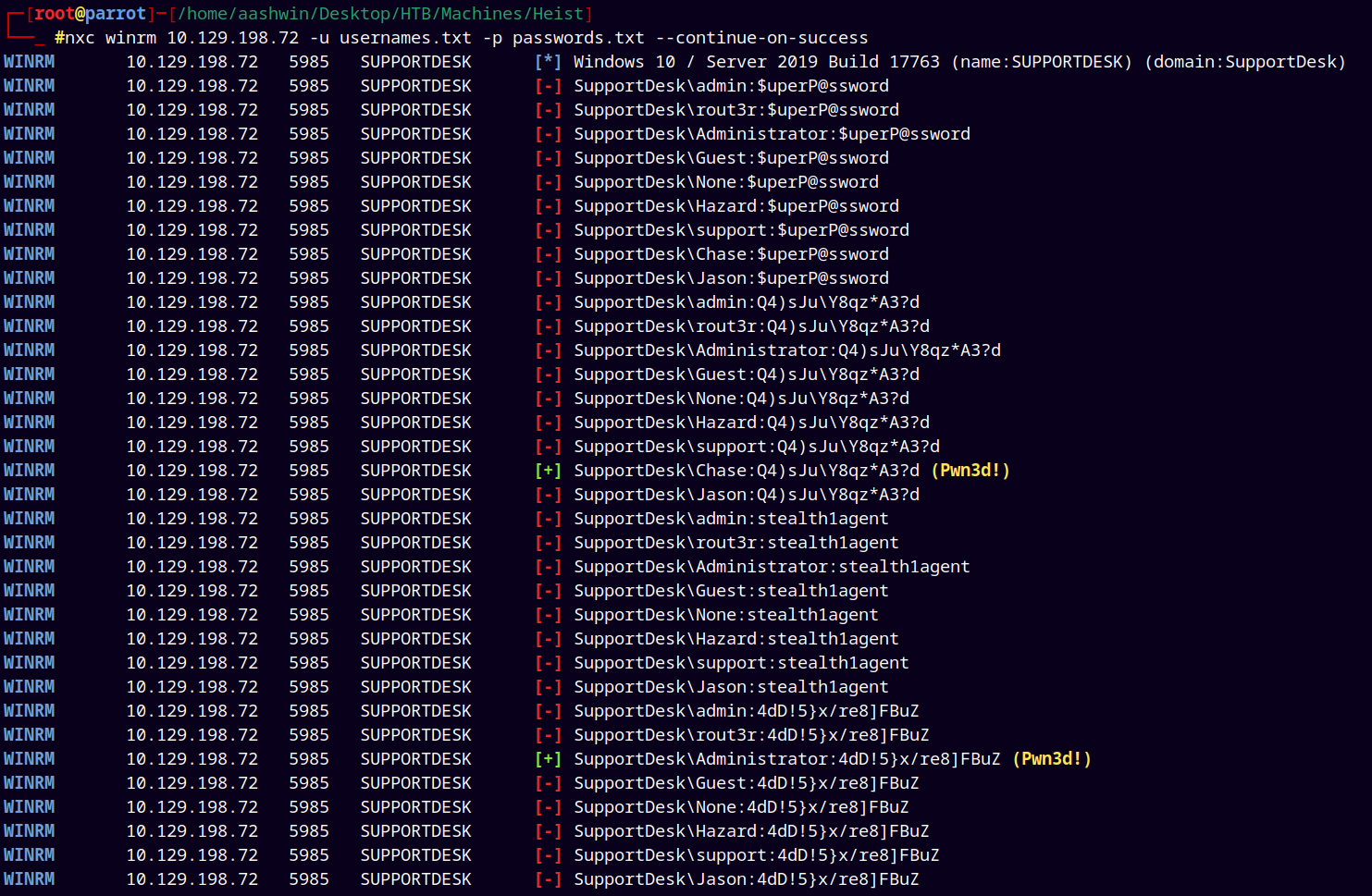Image resolution: width=1372 pixels, height=896 pixels.
Task: Select SupportDesk\Administrator:stealth1agent entry
Action: pos(772,567)
